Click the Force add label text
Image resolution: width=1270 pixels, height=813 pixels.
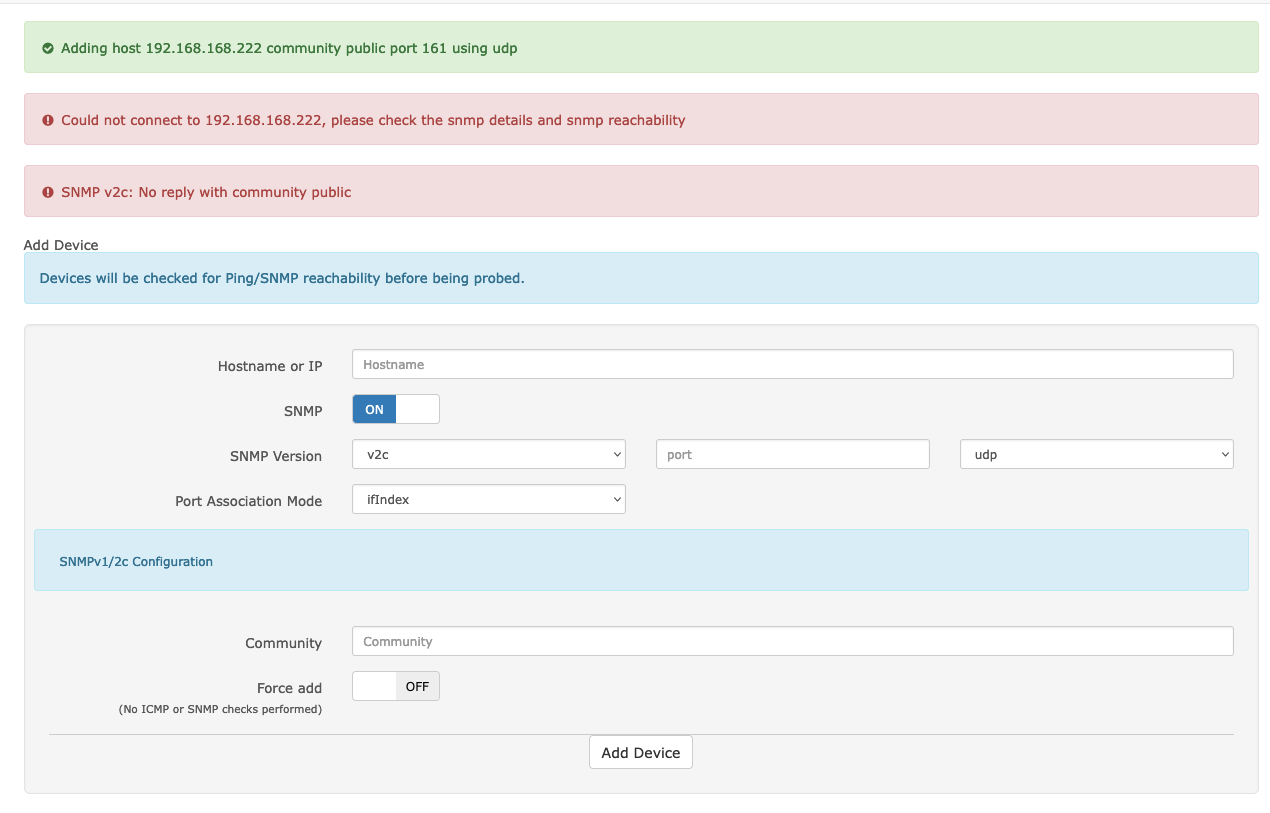pos(291,688)
